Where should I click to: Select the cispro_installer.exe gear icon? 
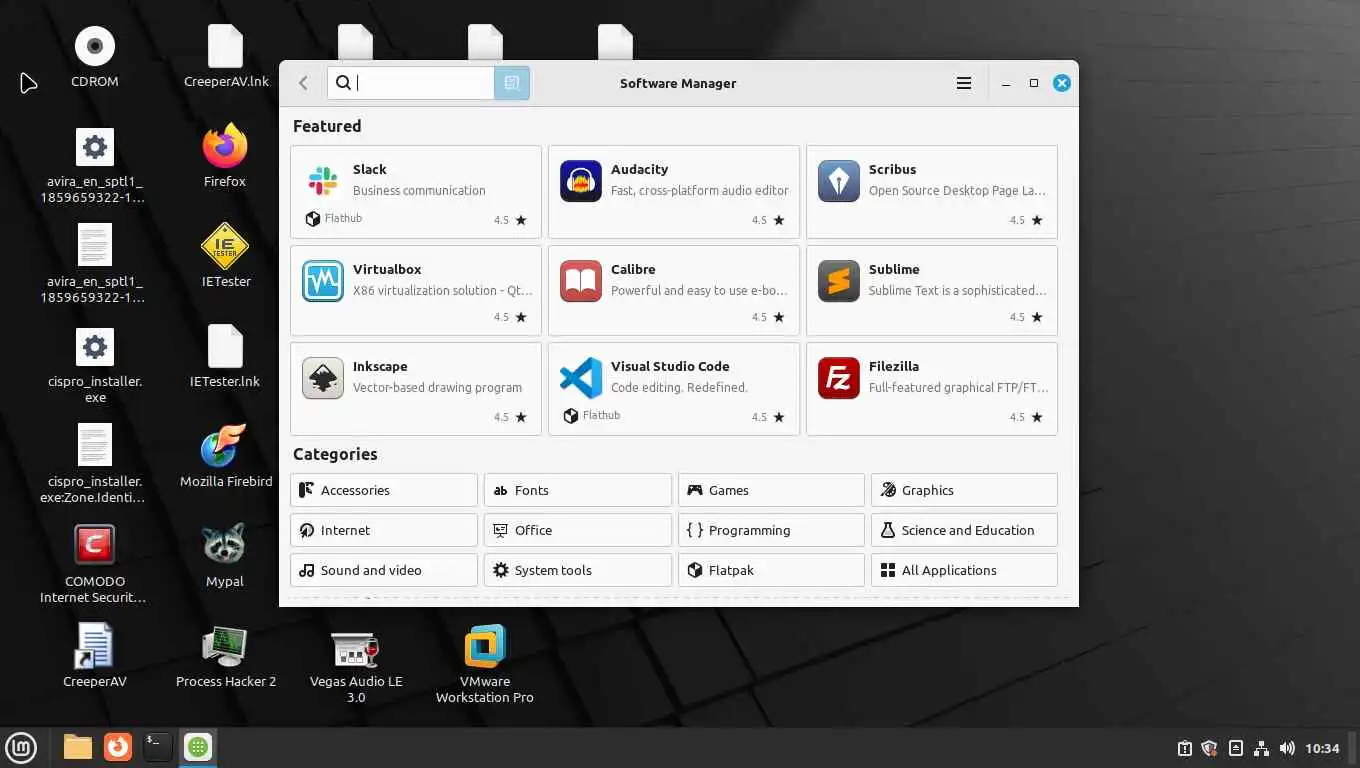tap(95, 347)
